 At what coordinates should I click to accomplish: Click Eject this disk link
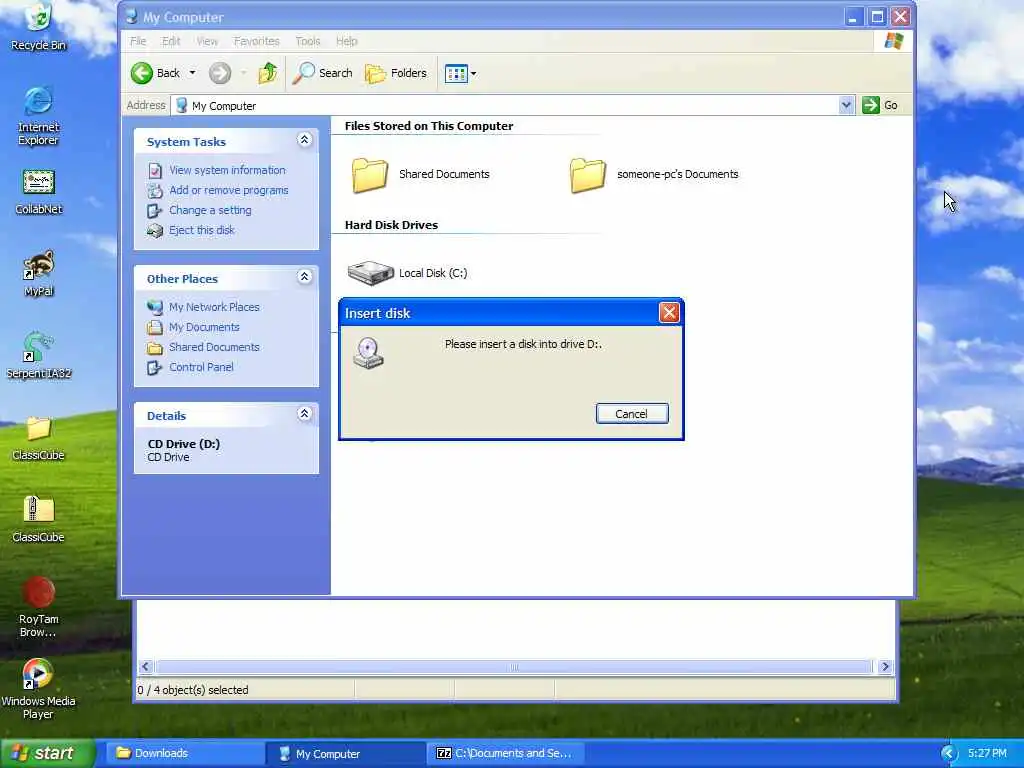pos(202,230)
